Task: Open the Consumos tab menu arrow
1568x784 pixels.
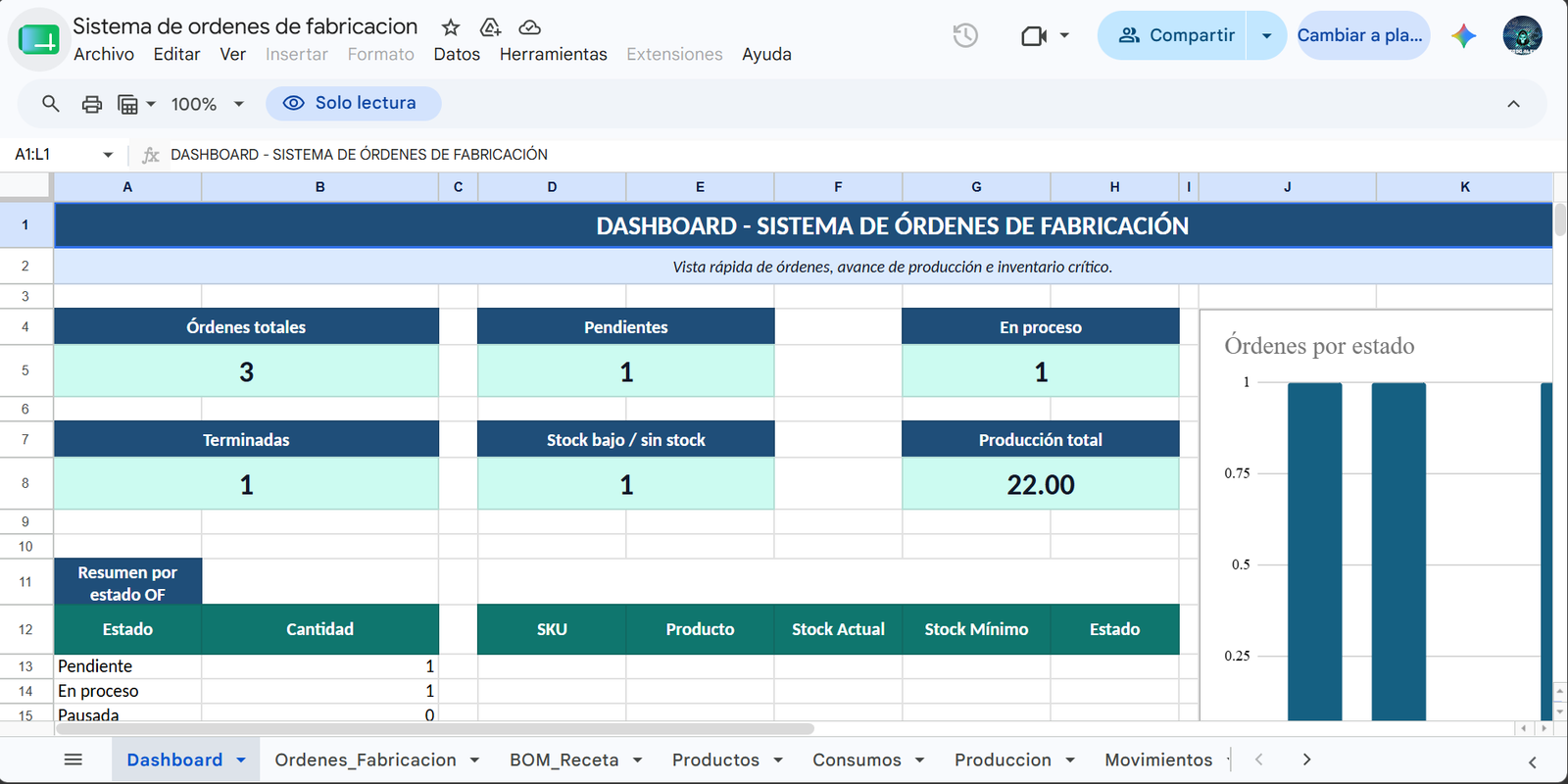Action: [x=919, y=760]
